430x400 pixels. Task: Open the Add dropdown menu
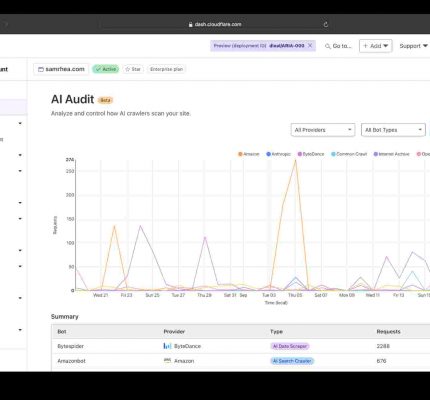(376, 46)
